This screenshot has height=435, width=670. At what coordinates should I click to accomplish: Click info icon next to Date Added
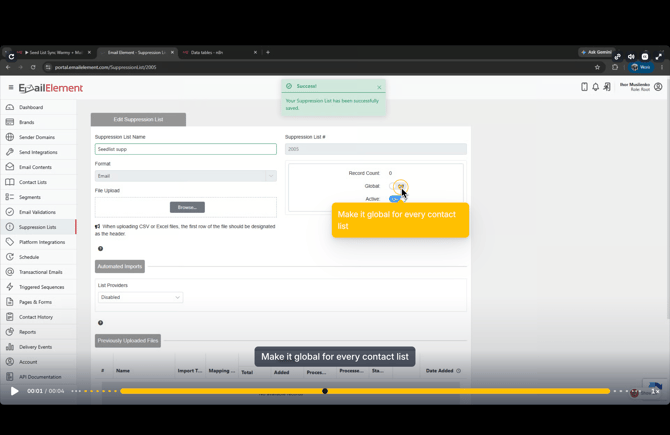pyautogui.click(x=458, y=370)
